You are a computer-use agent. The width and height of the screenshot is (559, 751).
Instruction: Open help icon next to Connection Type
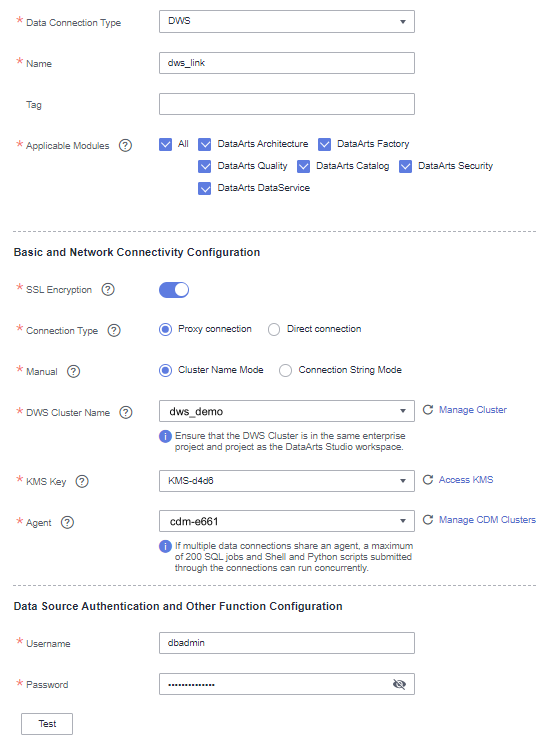[114, 330]
